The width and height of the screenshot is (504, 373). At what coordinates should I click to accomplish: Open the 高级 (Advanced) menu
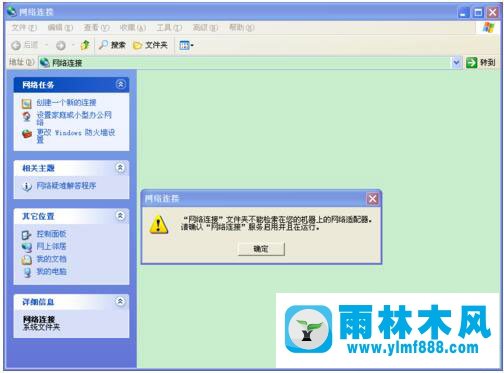click(205, 27)
